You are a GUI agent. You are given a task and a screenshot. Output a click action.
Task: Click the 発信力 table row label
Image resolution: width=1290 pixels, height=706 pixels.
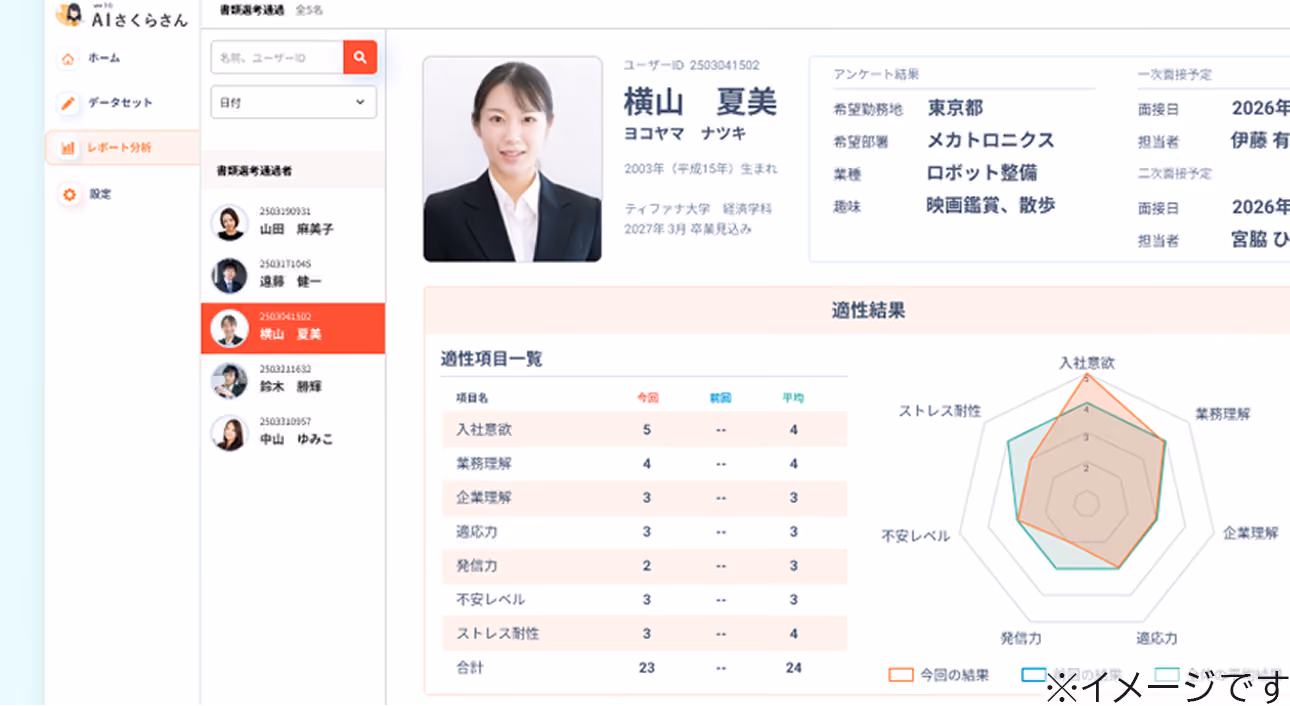[x=477, y=566]
